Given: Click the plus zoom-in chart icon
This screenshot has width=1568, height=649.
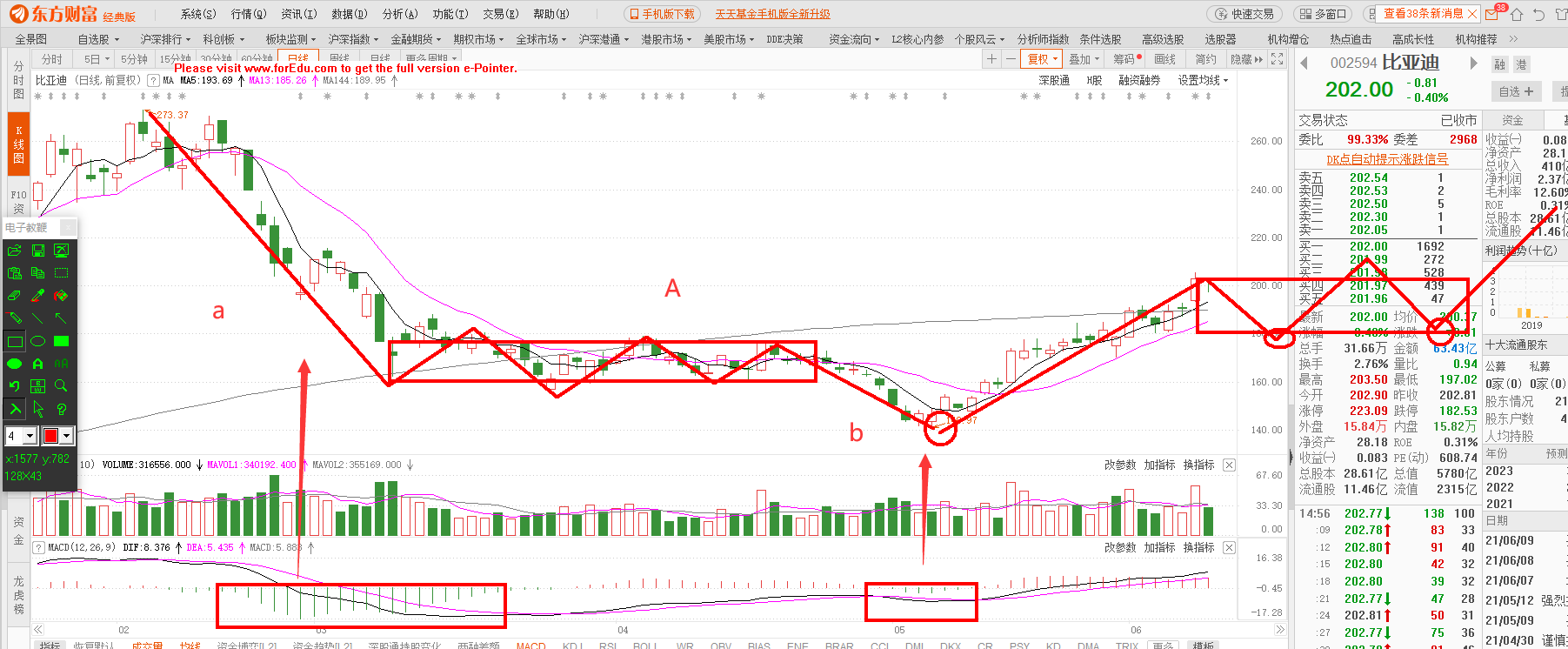Looking at the screenshot, I should tap(991, 59).
